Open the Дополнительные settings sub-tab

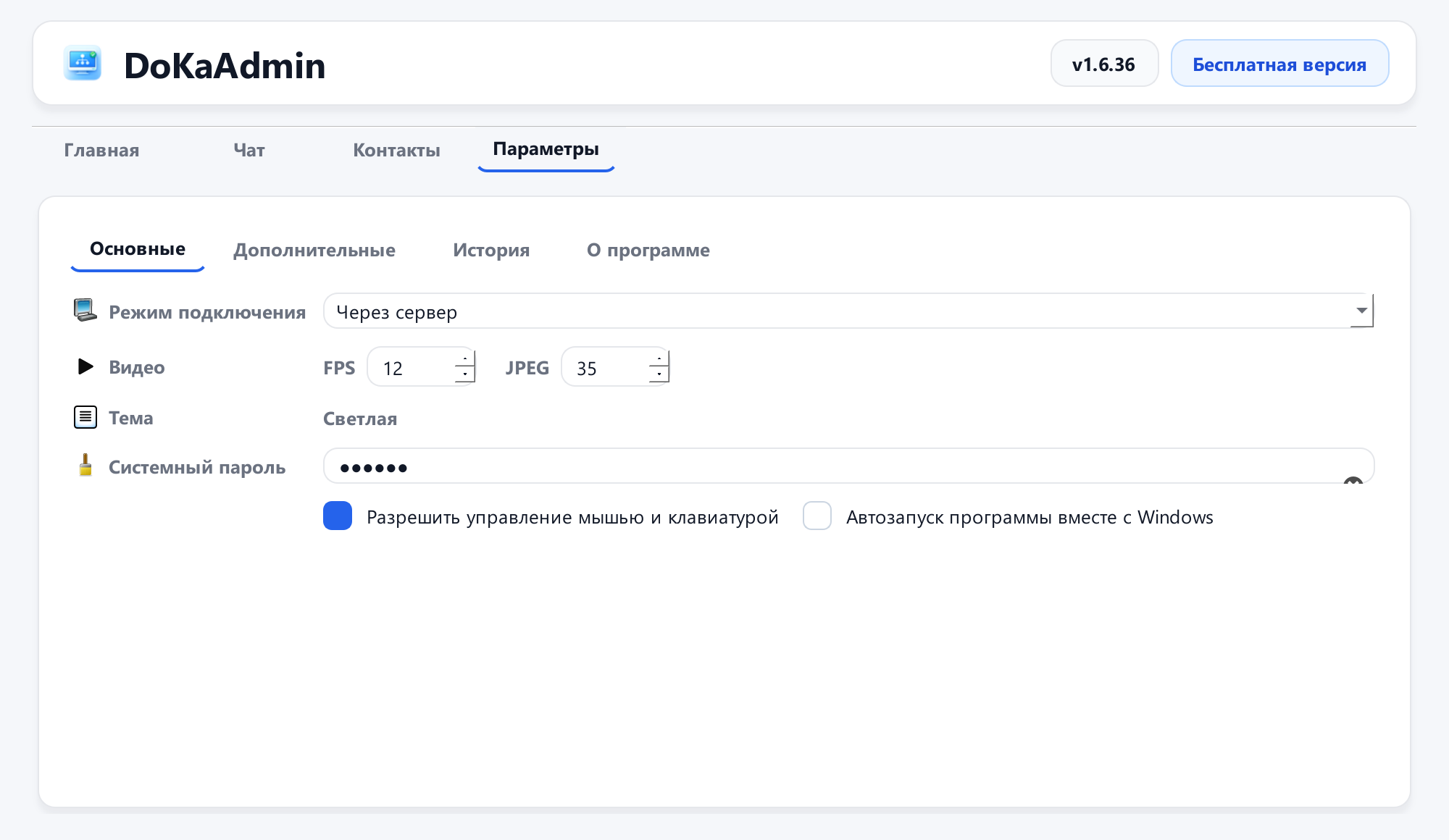pos(314,250)
